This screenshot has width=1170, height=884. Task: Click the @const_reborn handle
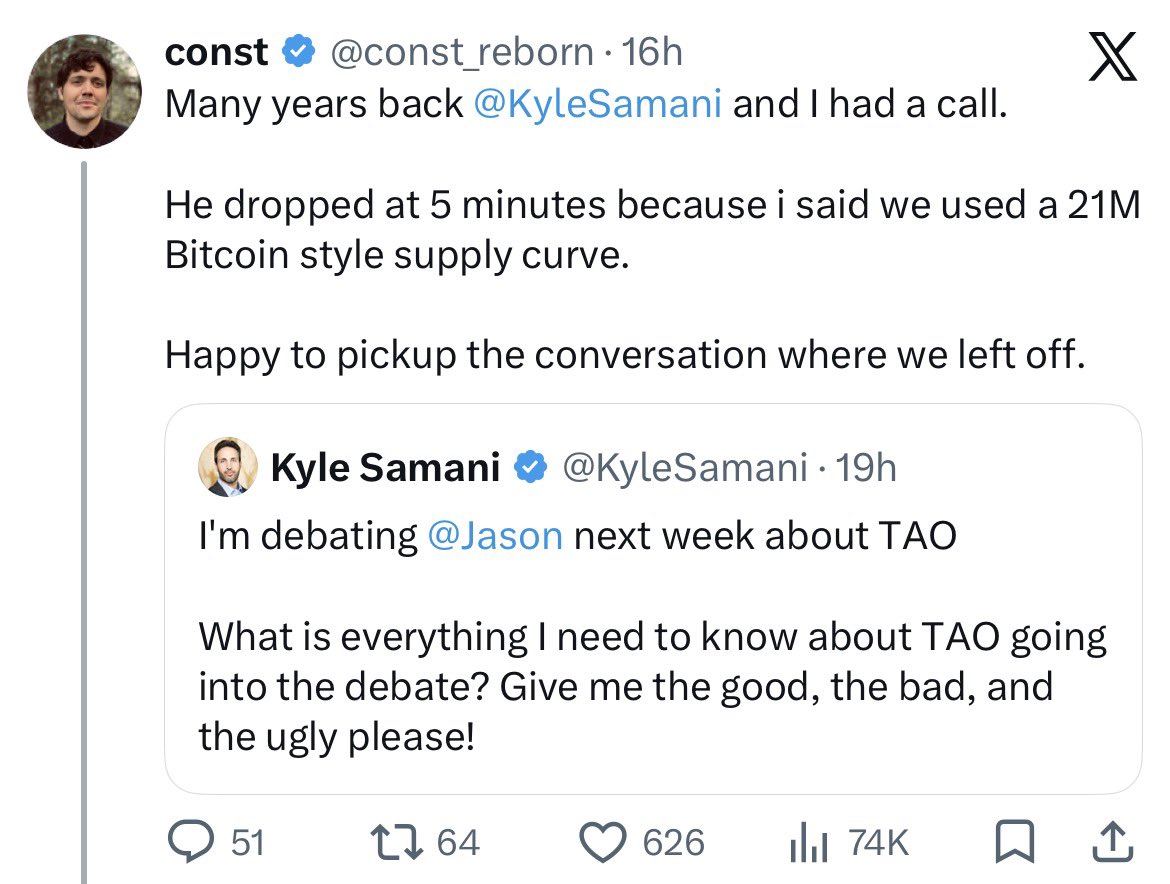click(x=460, y=52)
